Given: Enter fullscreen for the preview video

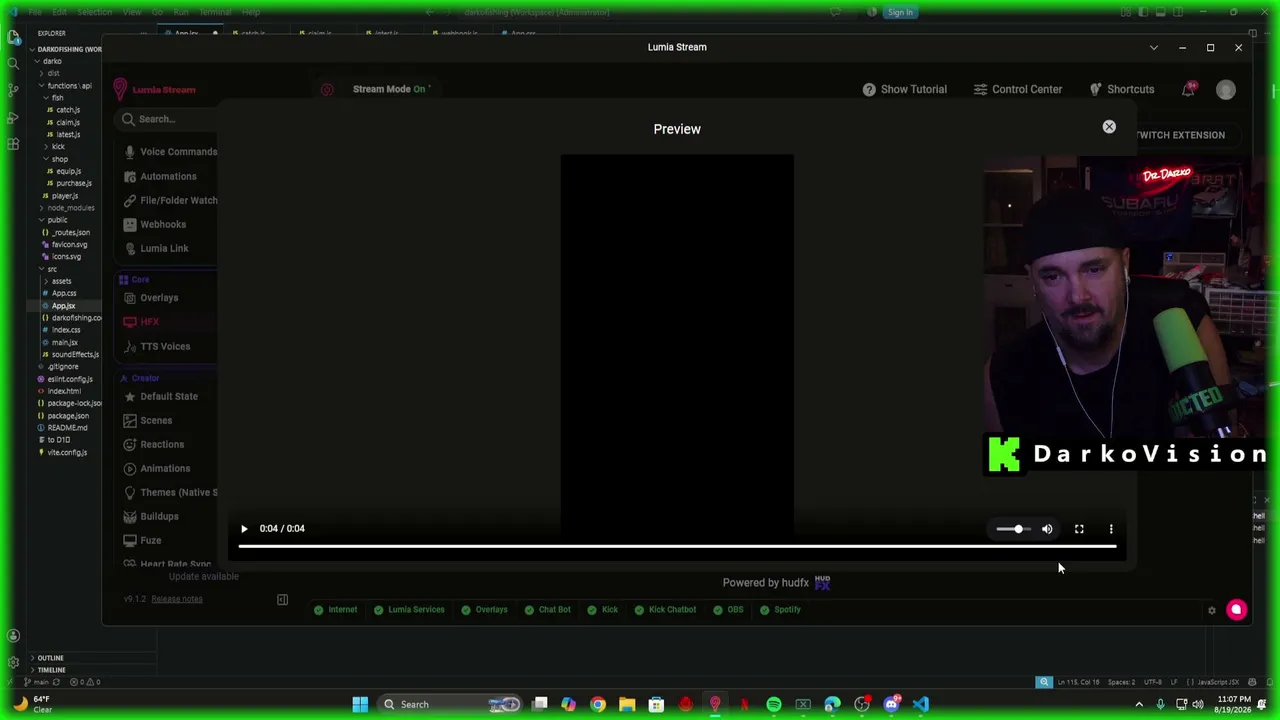Looking at the screenshot, I should [x=1079, y=529].
